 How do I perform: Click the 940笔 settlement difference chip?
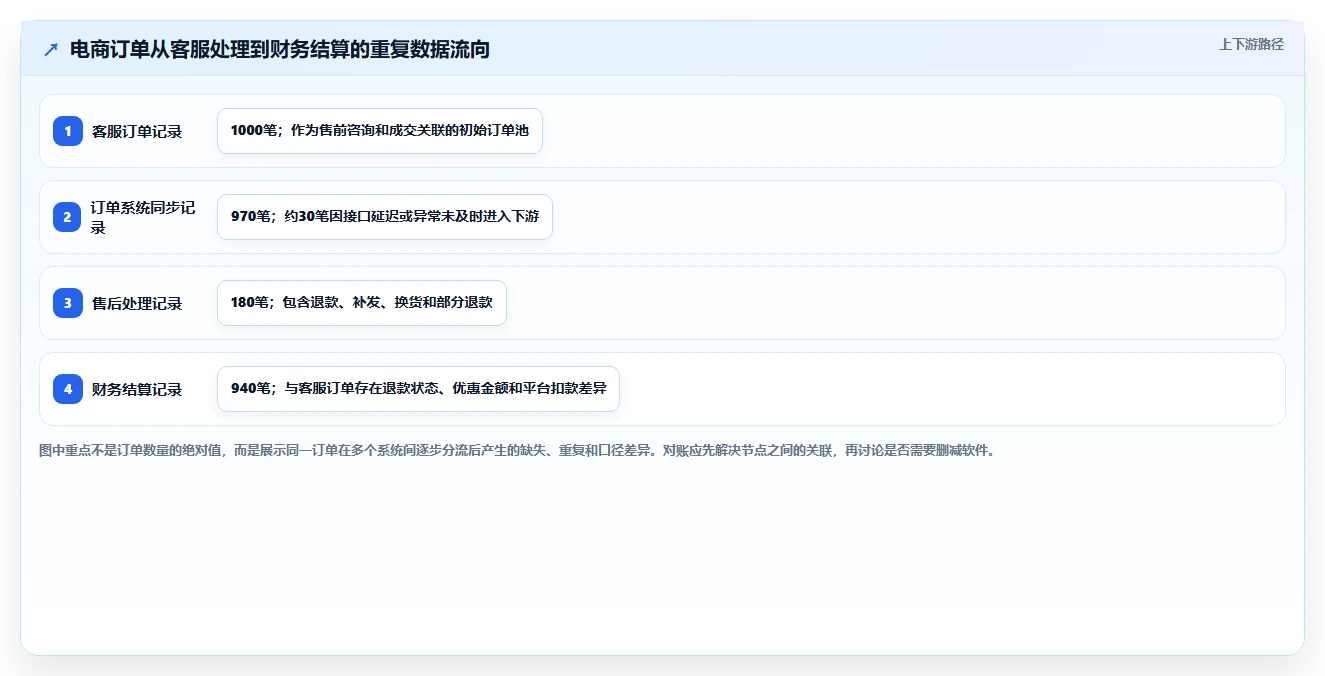click(418, 389)
